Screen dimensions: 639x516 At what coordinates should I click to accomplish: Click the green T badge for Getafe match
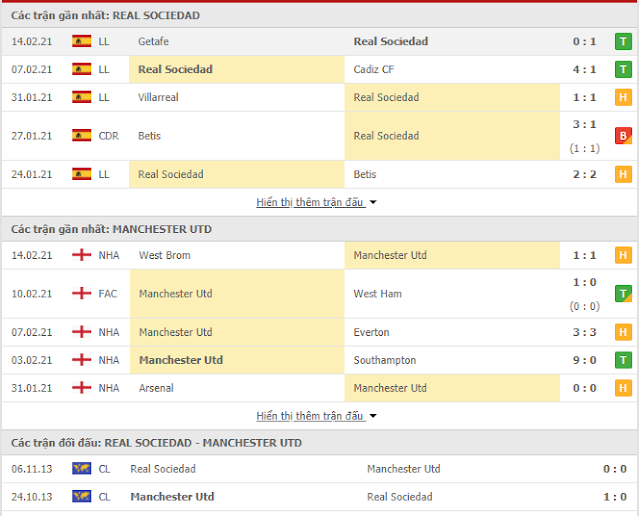(x=623, y=42)
